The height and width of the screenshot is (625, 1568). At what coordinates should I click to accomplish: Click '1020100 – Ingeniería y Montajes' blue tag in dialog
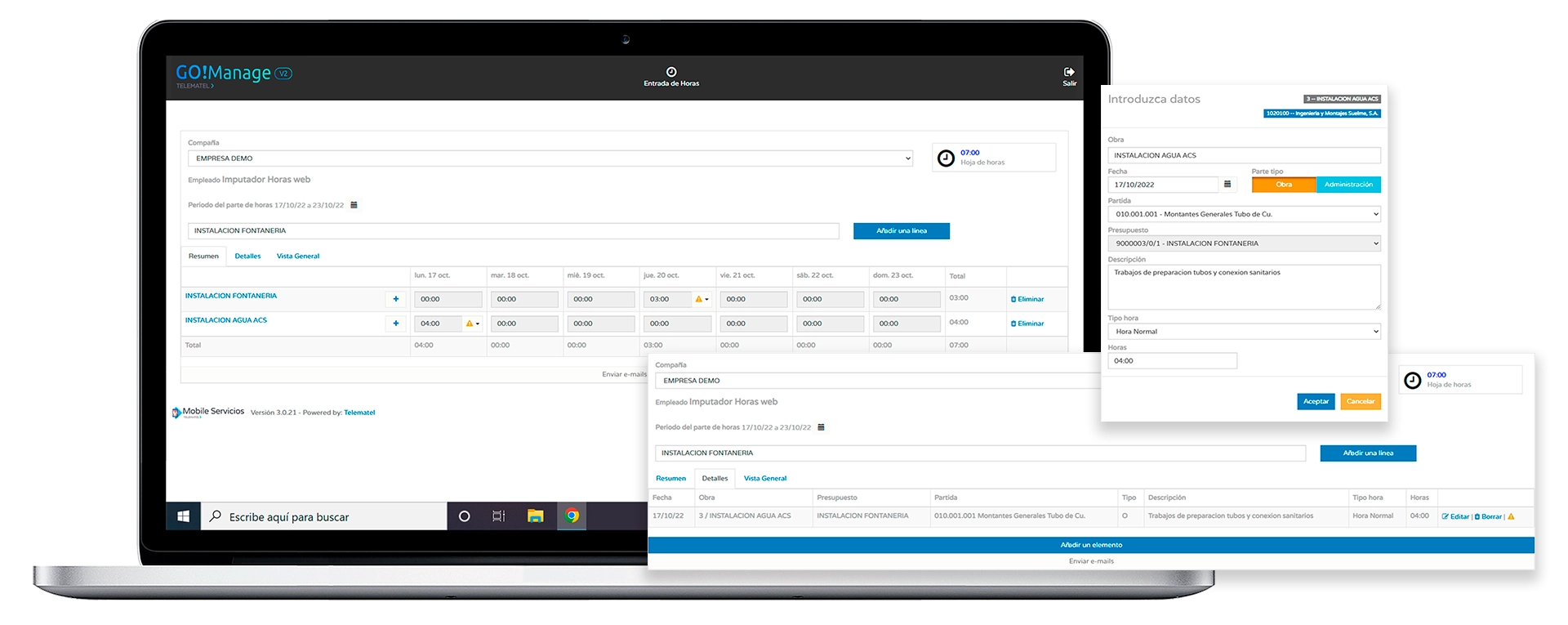click(1321, 114)
